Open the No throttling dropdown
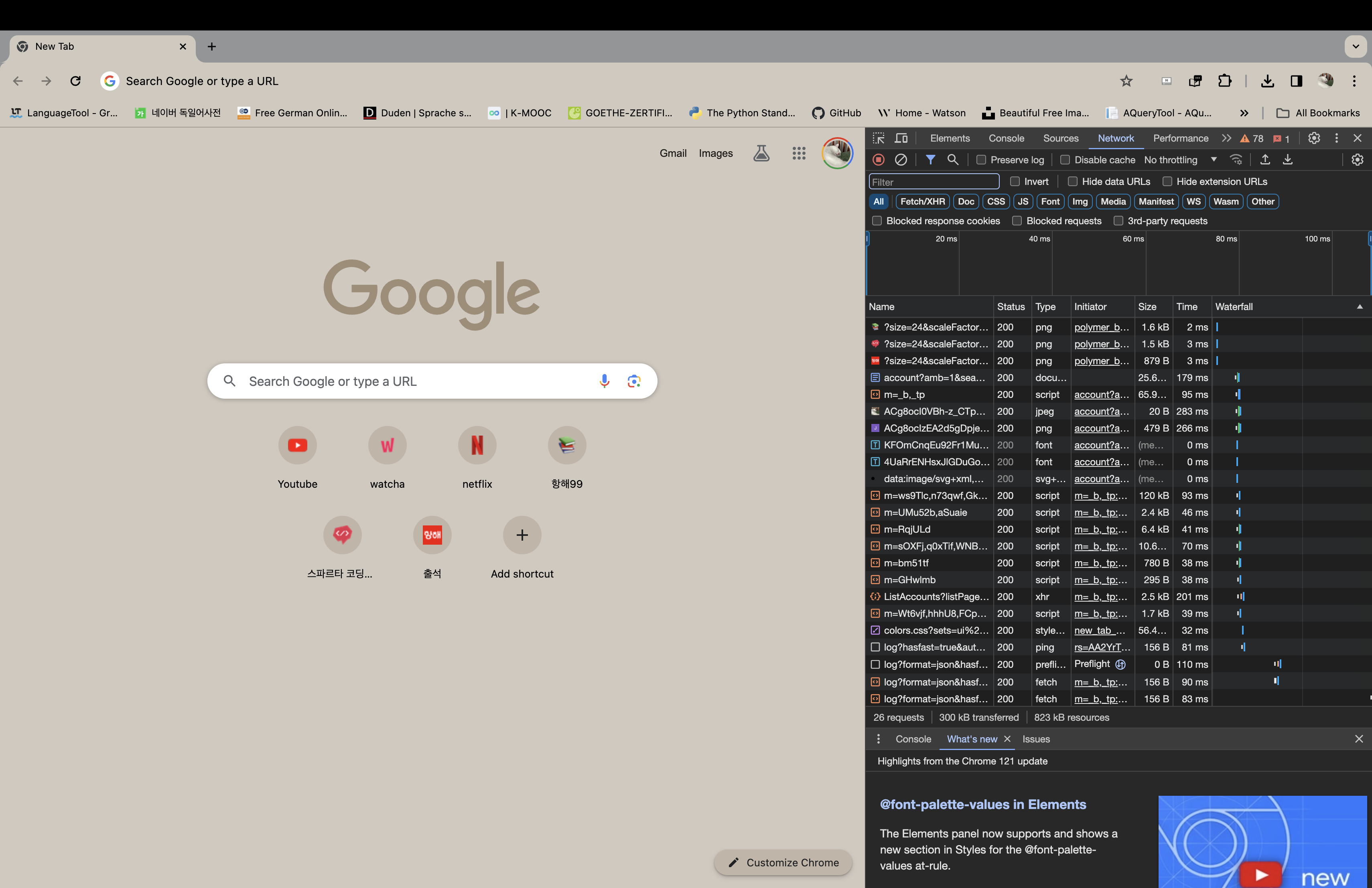This screenshot has width=1372, height=888. point(1179,160)
